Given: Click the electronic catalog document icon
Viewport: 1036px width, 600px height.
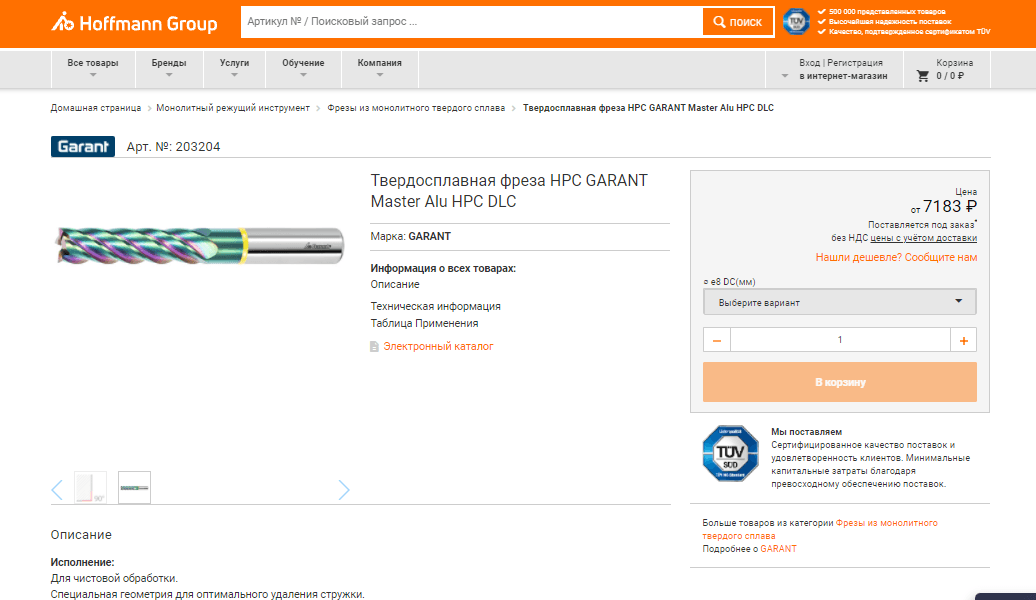Looking at the screenshot, I should pos(374,346).
